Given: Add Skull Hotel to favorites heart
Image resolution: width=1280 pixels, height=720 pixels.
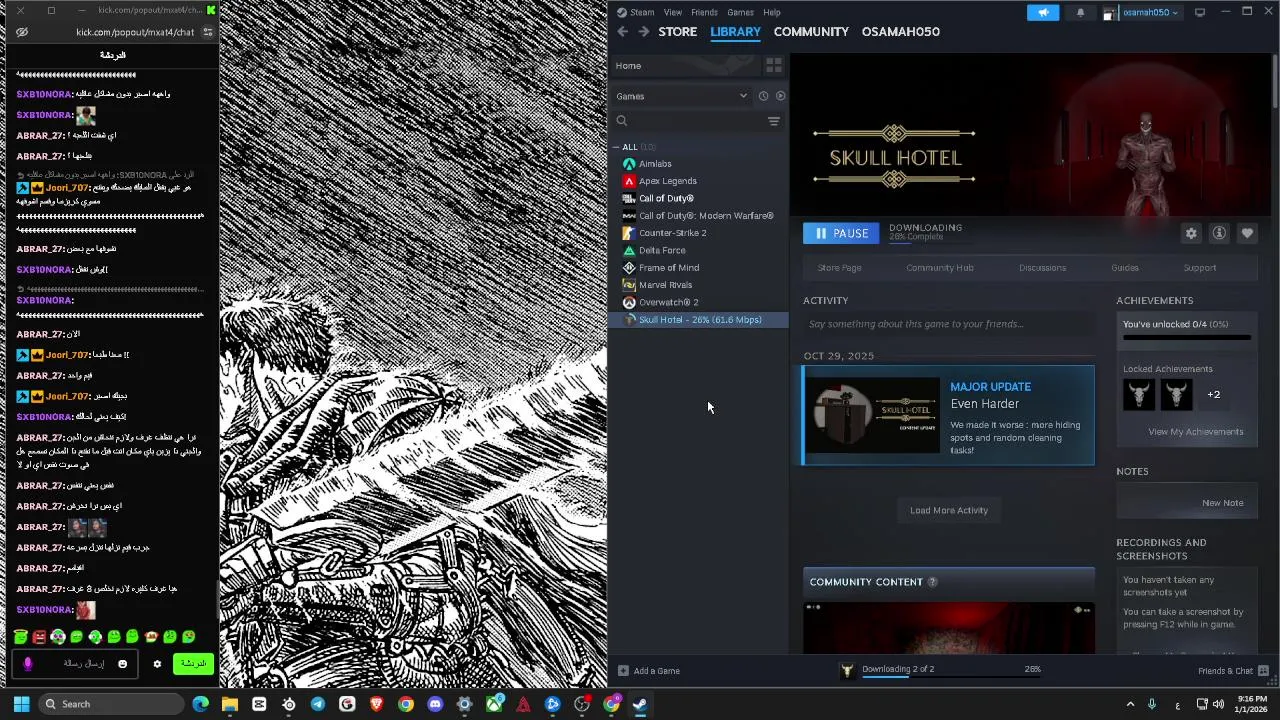Looking at the screenshot, I should click(x=1247, y=233).
